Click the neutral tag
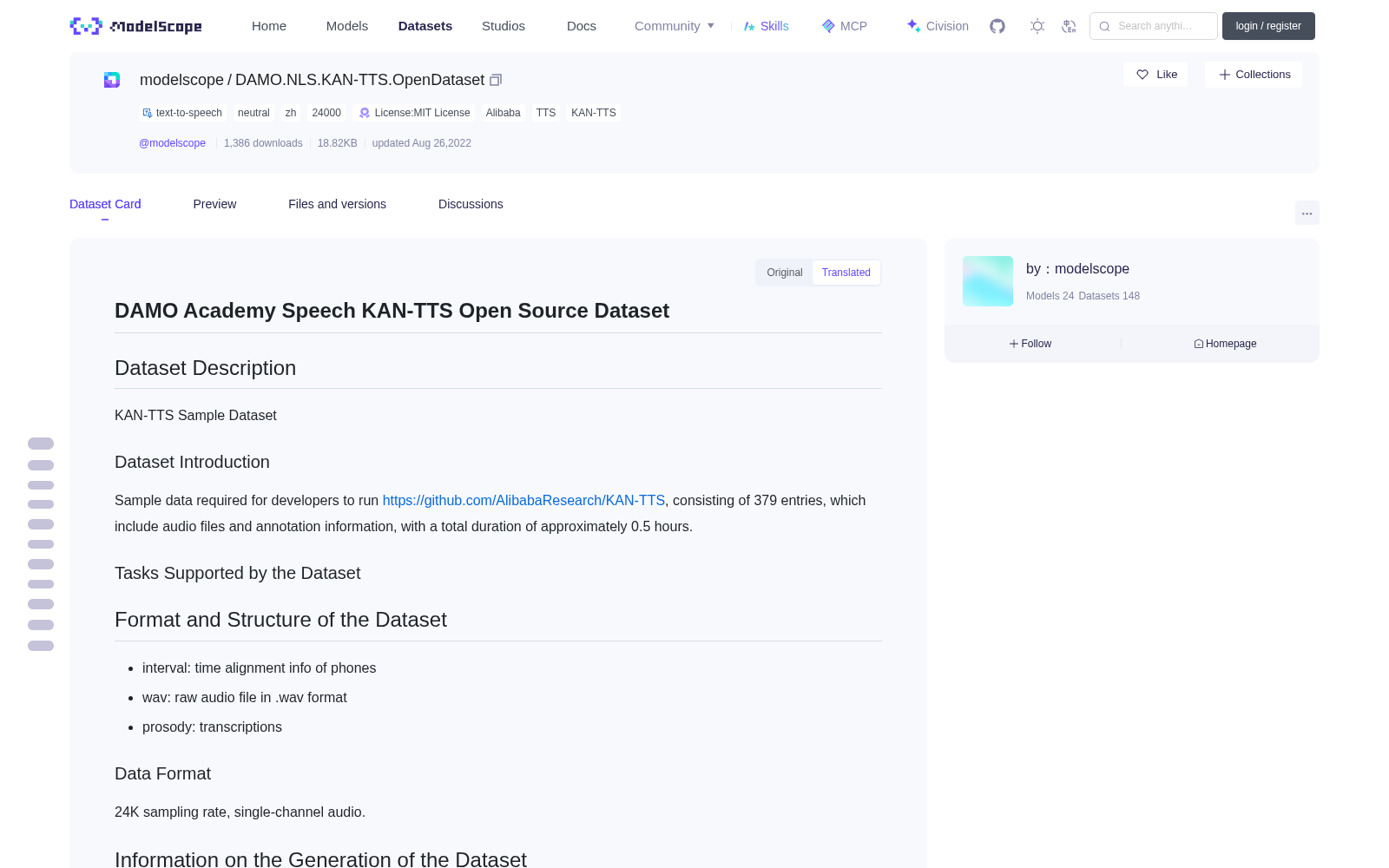The height and width of the screenshot is (868, 1389). (253, 113)
